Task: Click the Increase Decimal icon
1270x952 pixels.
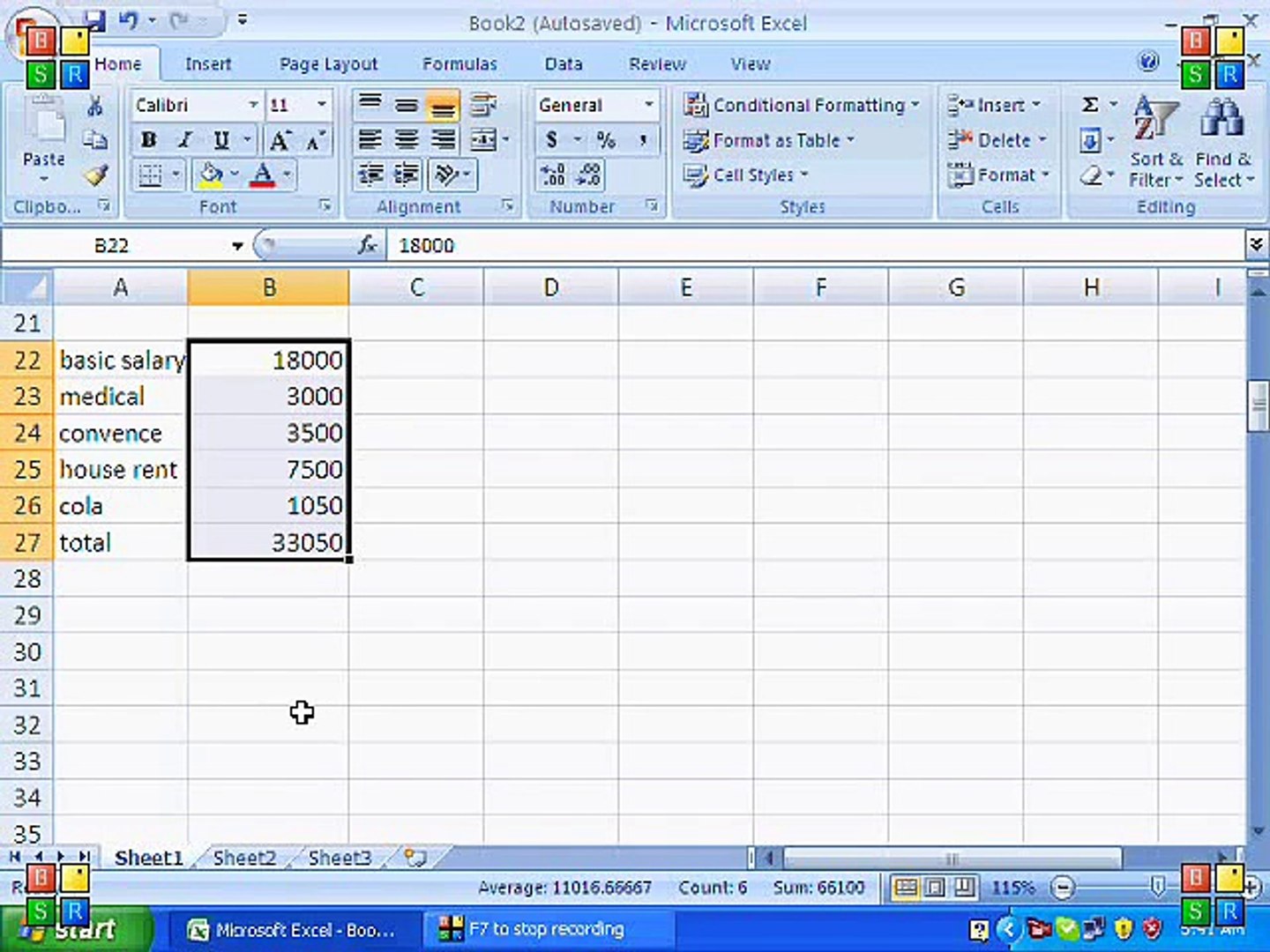Action: pyautogui.click(x=553, y=175)
